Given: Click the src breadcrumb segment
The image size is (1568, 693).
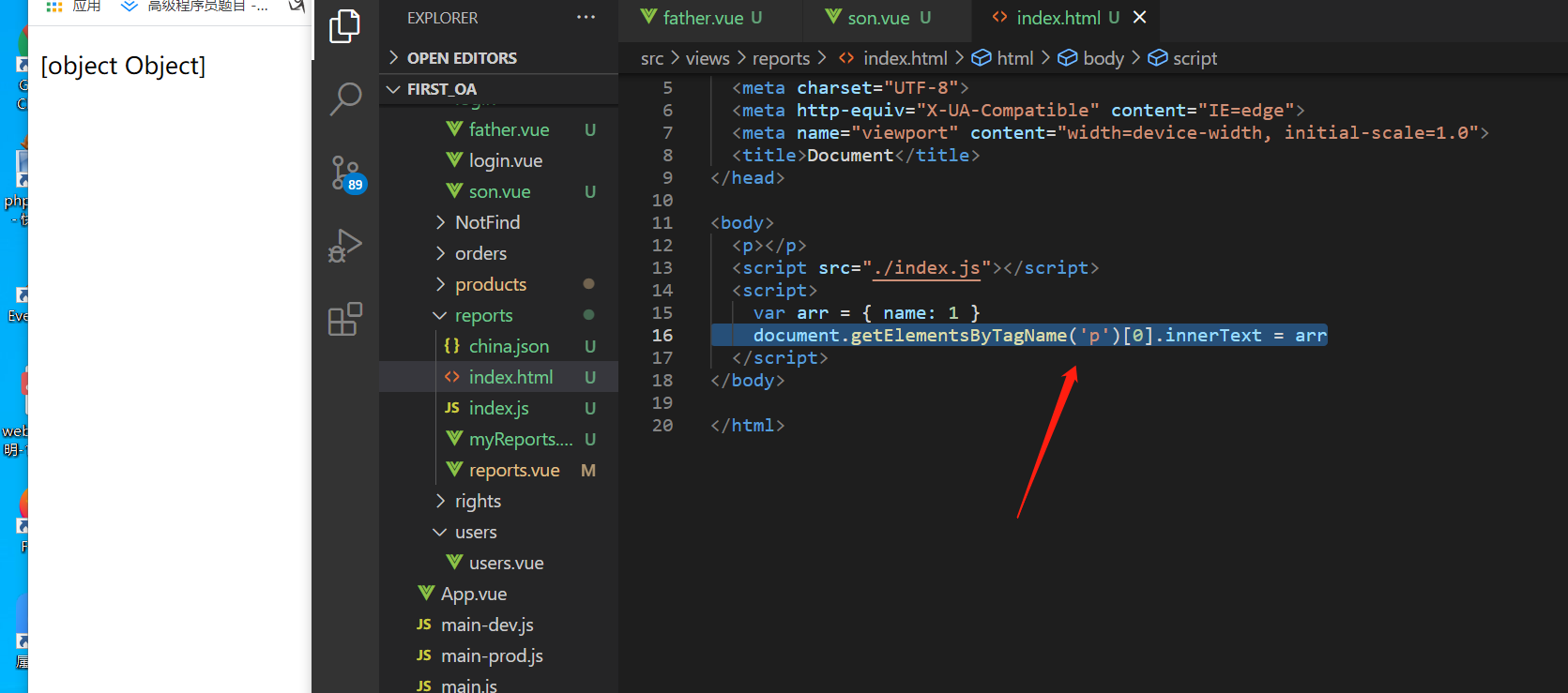Looking at the screenshot, I should [x=652, y=58].
